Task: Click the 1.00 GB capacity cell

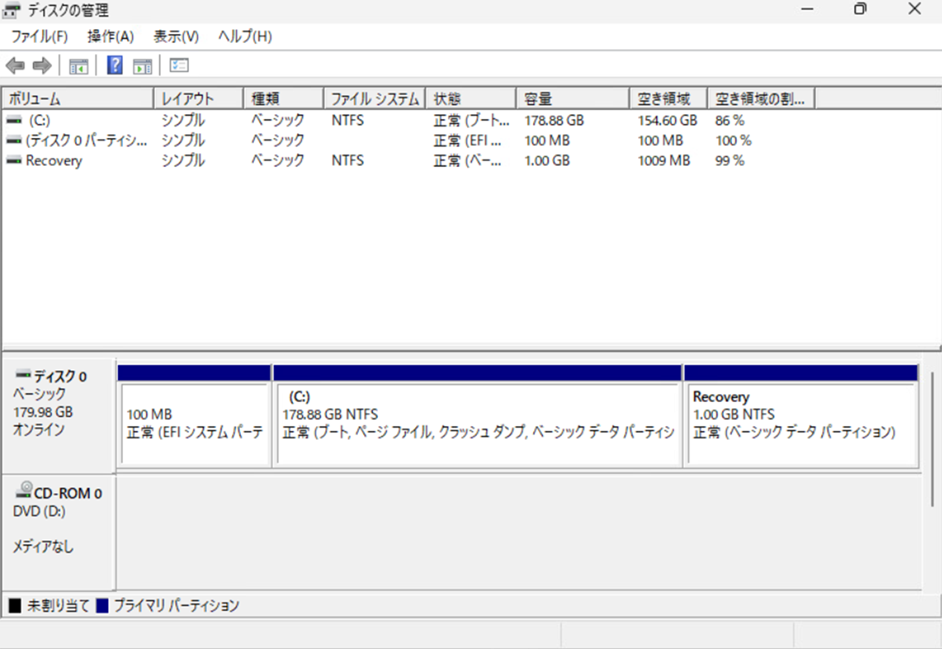Action: [x=547, y=160]
